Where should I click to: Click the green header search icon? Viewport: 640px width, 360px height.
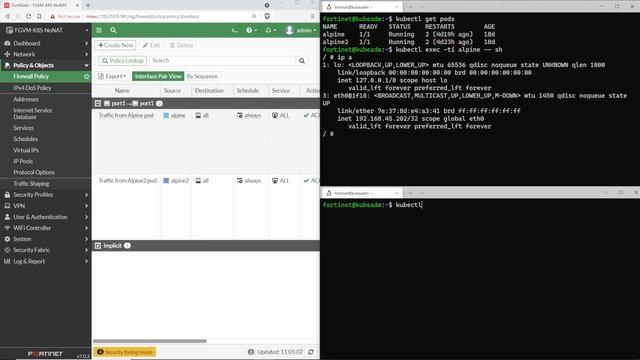tap(113, 30)
